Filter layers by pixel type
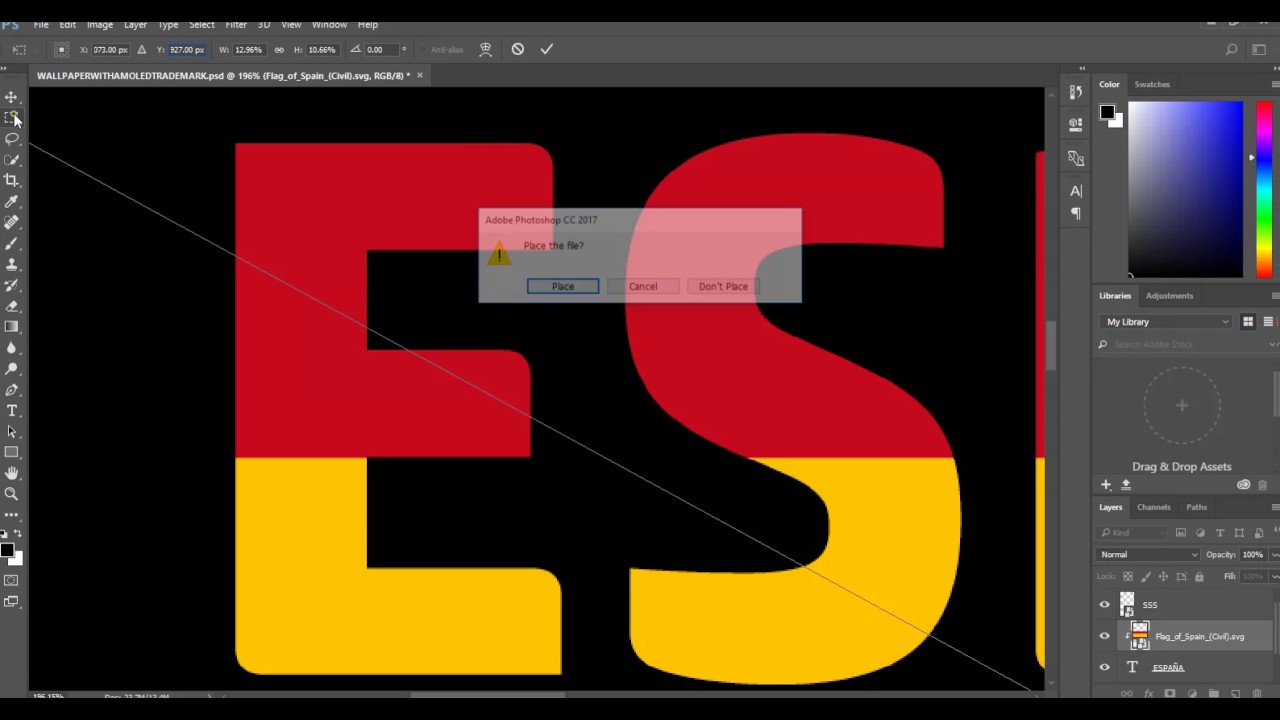The width and height of the screenshot is (1280, 720). click(x=1181, y=533)
